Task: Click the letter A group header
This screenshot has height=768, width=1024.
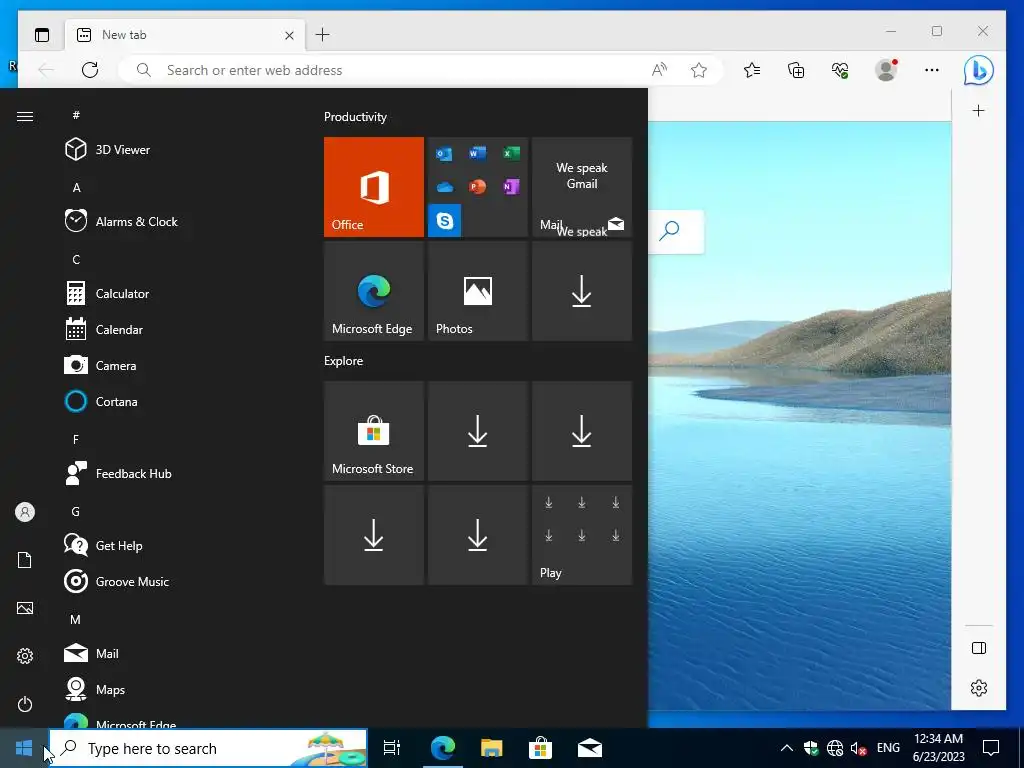Action: tap(76, 187)
